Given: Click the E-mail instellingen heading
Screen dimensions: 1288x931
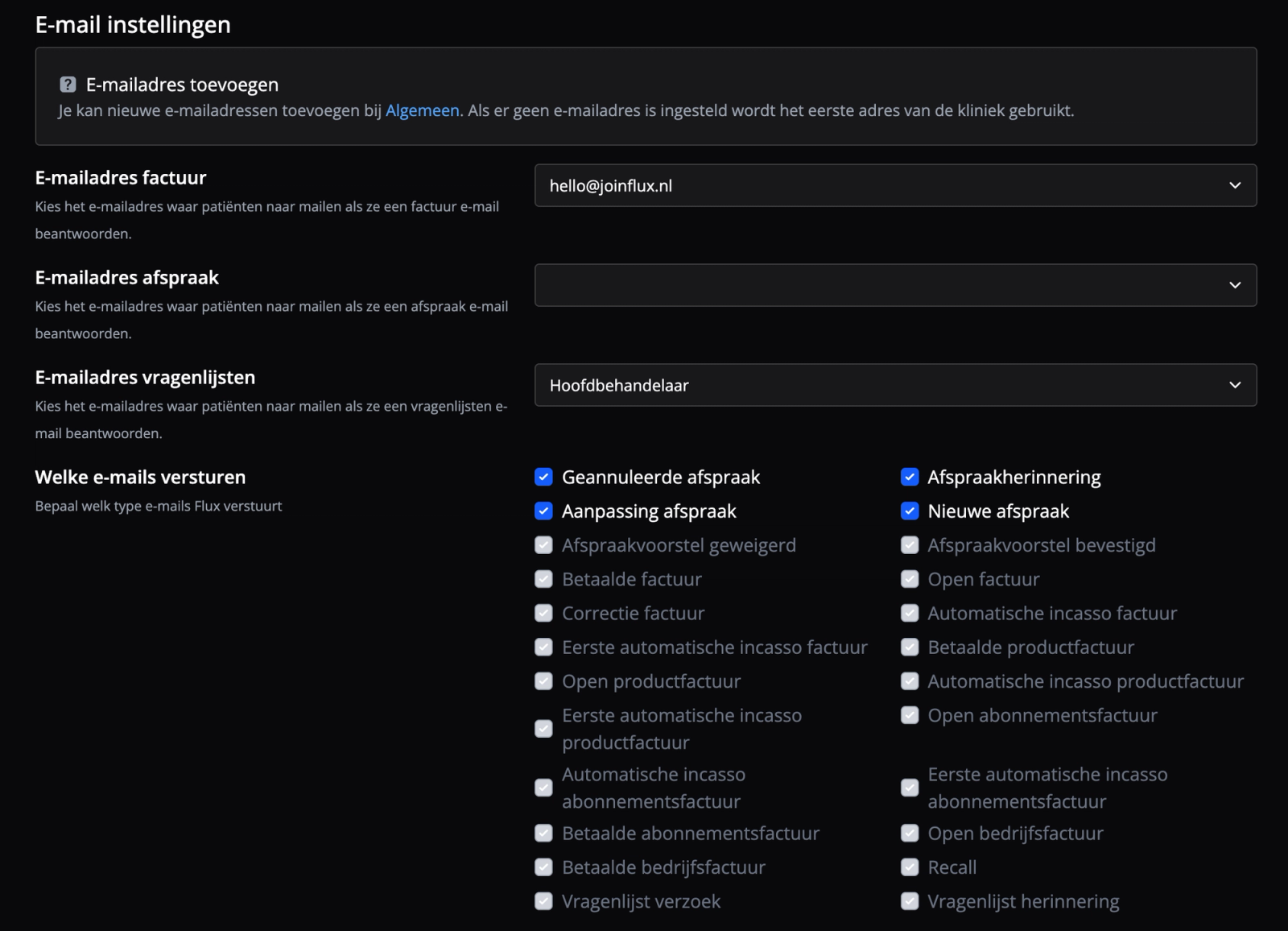Looking at the screenshot, I should 133,25.
